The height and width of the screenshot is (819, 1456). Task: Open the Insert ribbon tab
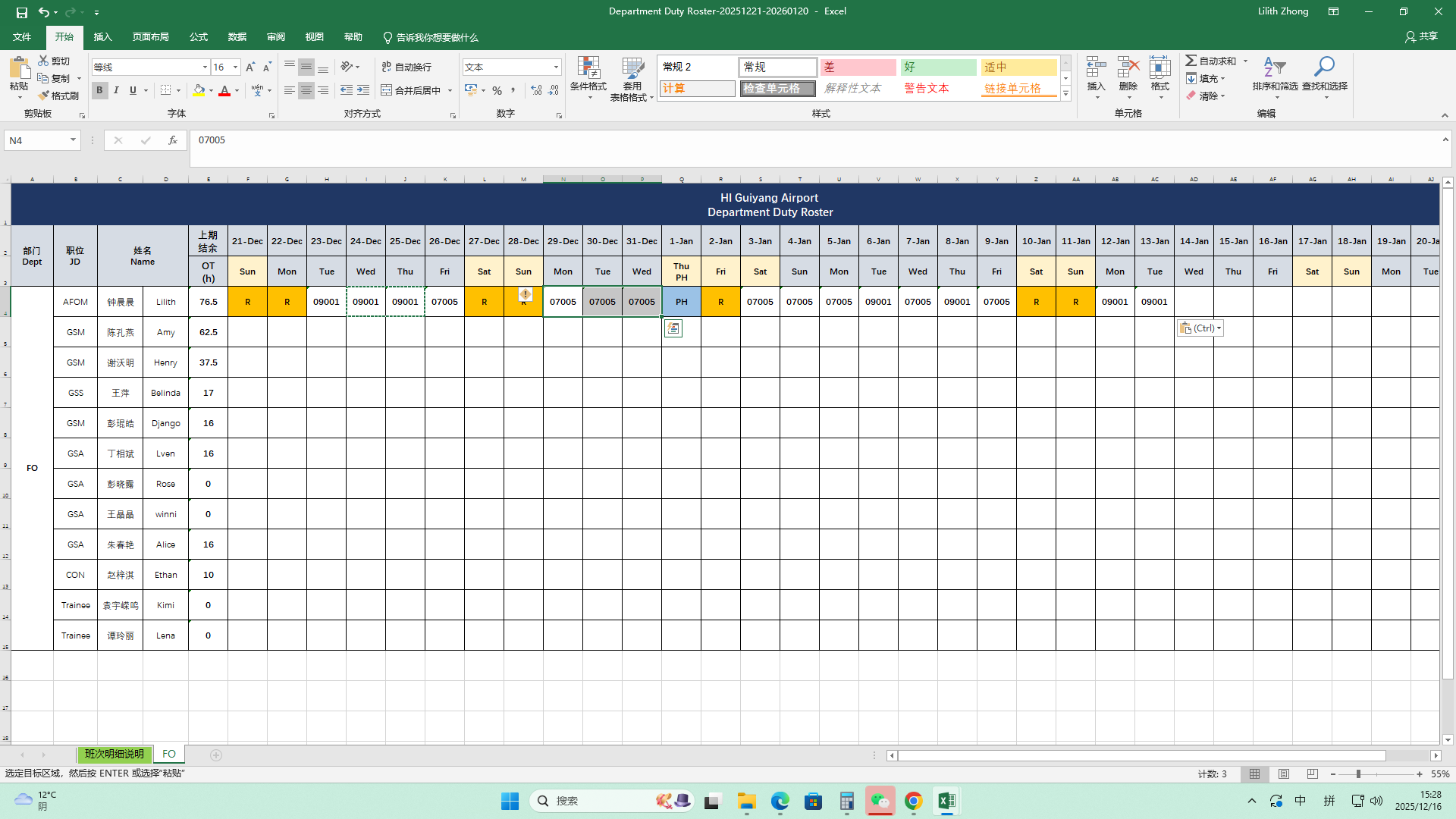102,37
